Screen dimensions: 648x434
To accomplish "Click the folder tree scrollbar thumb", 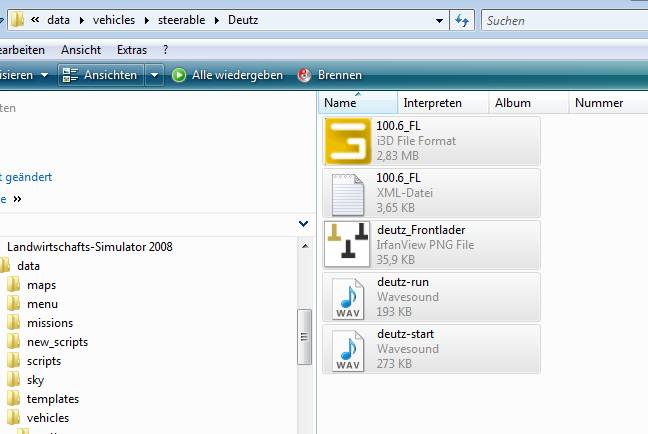I will click(304, 337).
